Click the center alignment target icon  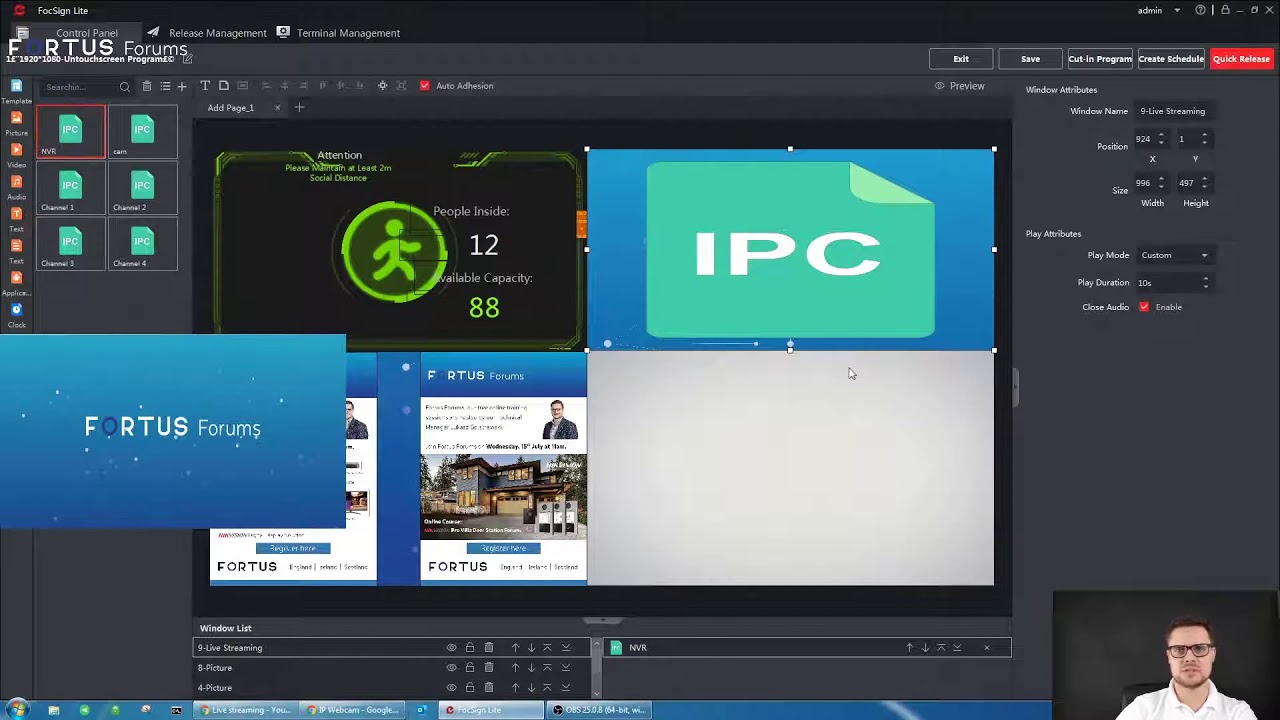point(382,86)
